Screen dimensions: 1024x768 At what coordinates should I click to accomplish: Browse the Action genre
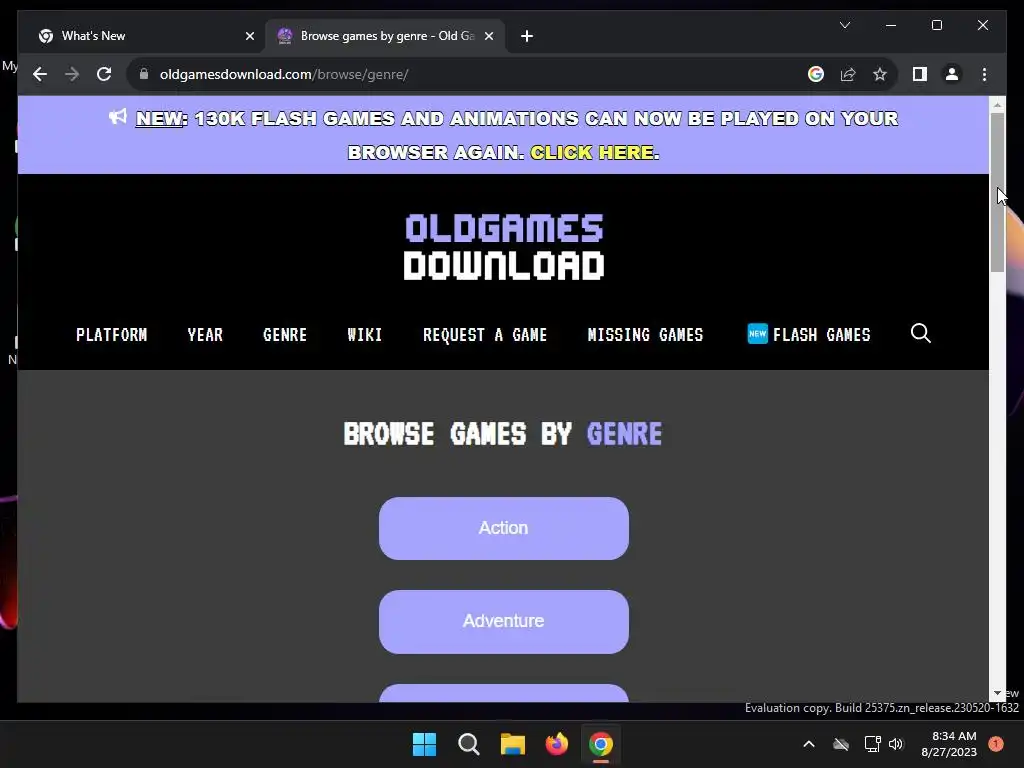[x=504, y=528]
